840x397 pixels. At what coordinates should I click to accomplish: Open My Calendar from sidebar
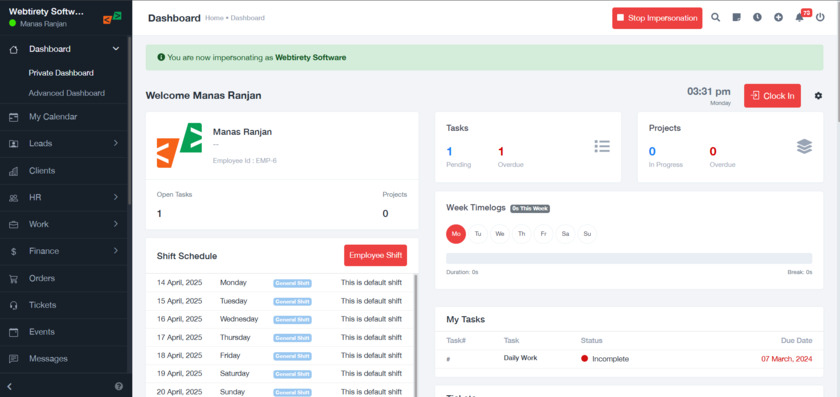(65, 117)
